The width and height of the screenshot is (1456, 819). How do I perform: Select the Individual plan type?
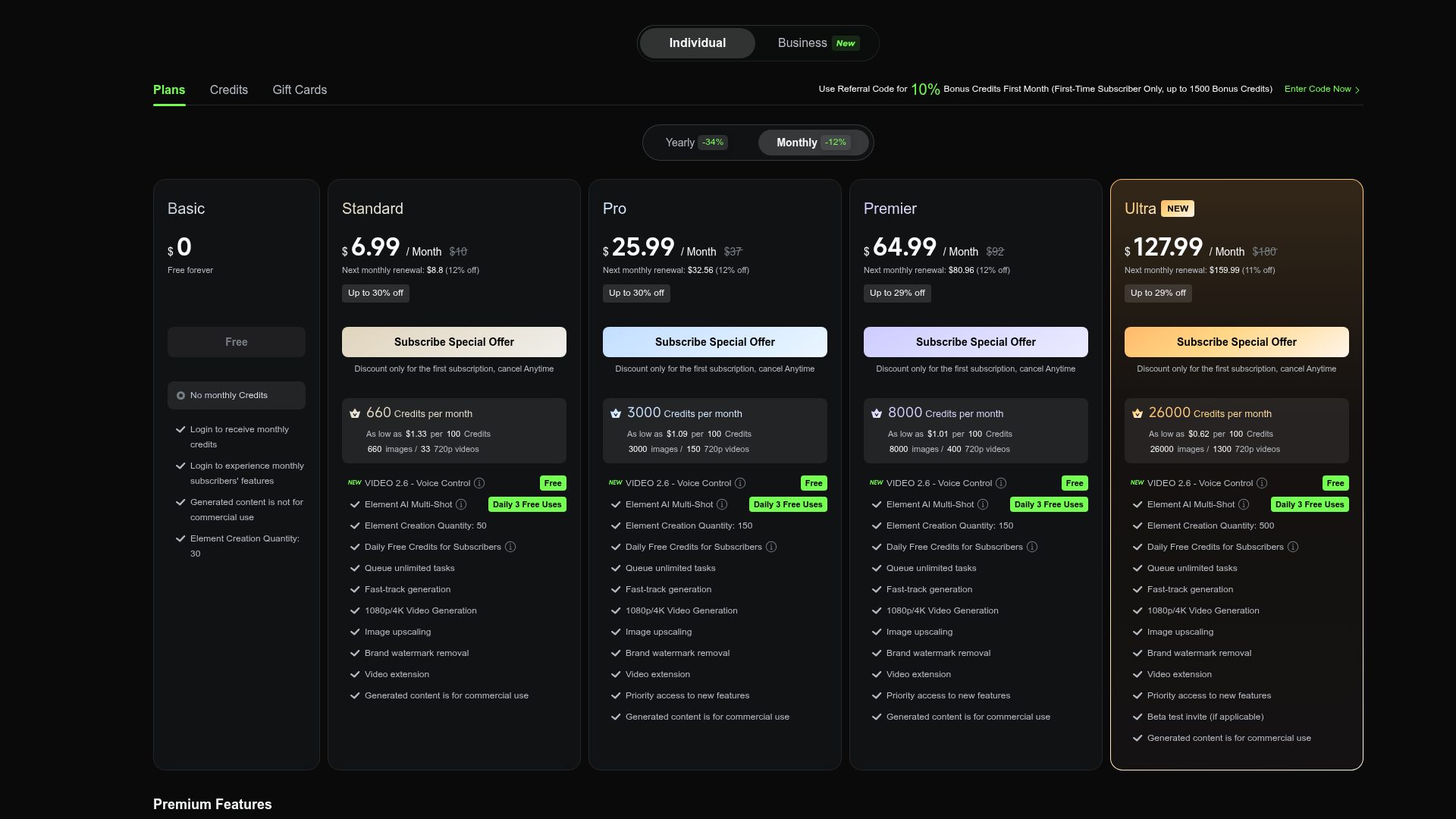[x=698, y=43]
